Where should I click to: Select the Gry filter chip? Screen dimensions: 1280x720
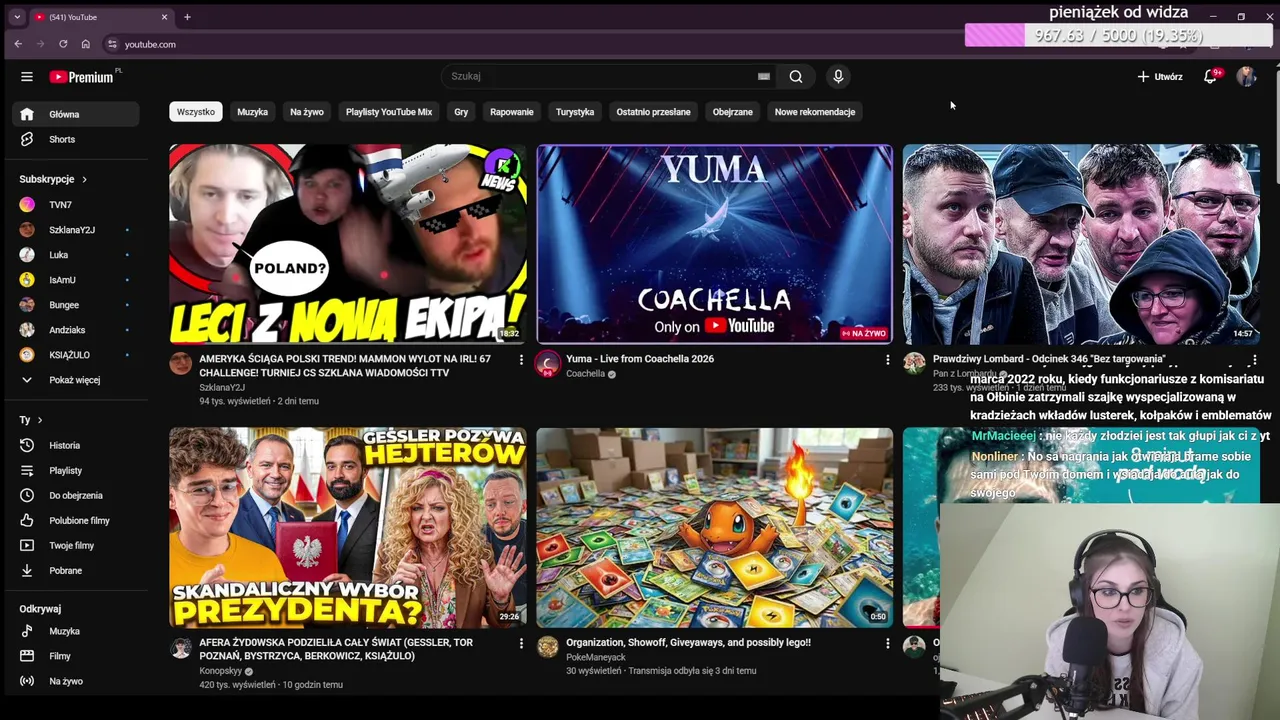461,112
